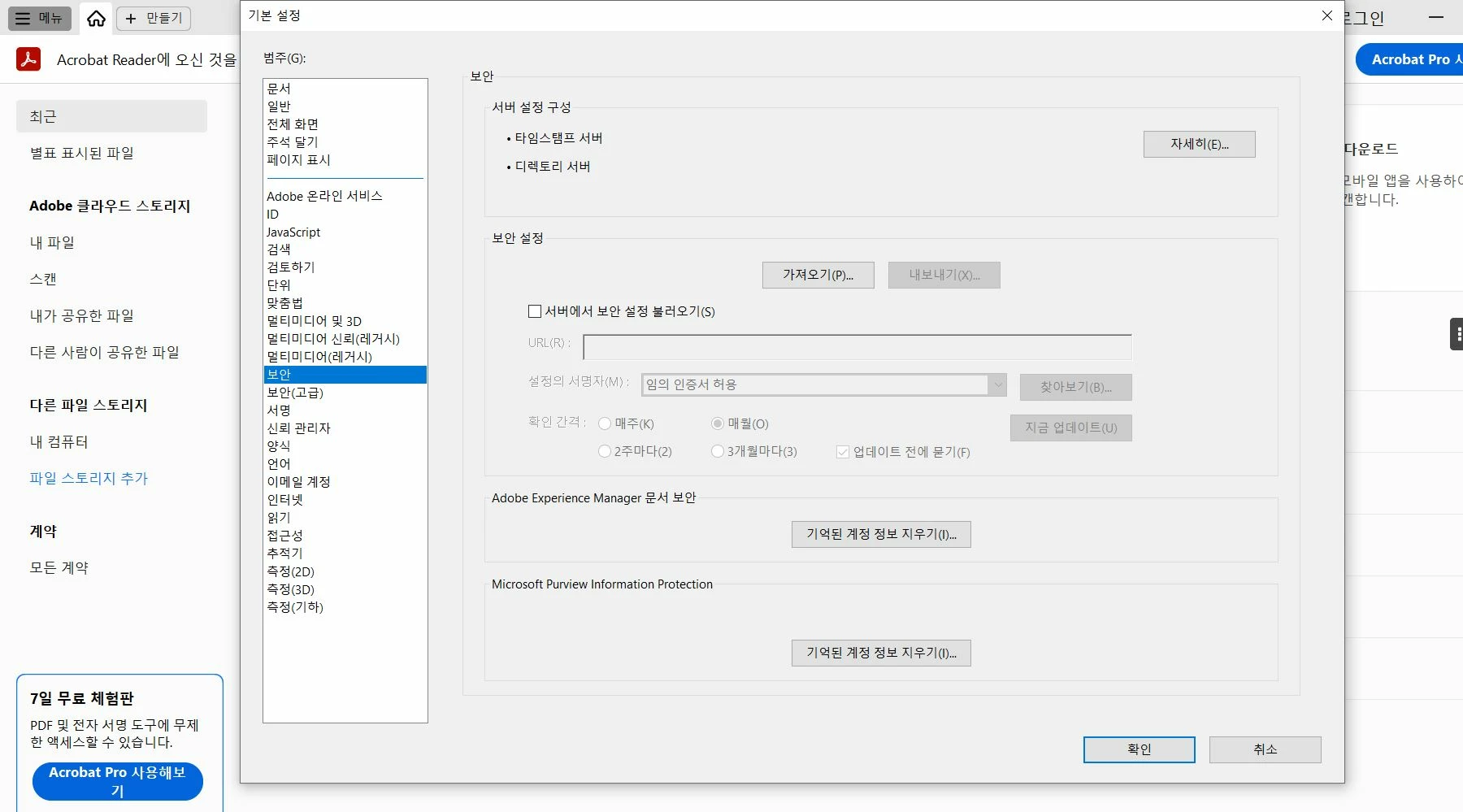1463x812 pixels.
Task: Select 페이지 표시 category
Action: (345, 160)
